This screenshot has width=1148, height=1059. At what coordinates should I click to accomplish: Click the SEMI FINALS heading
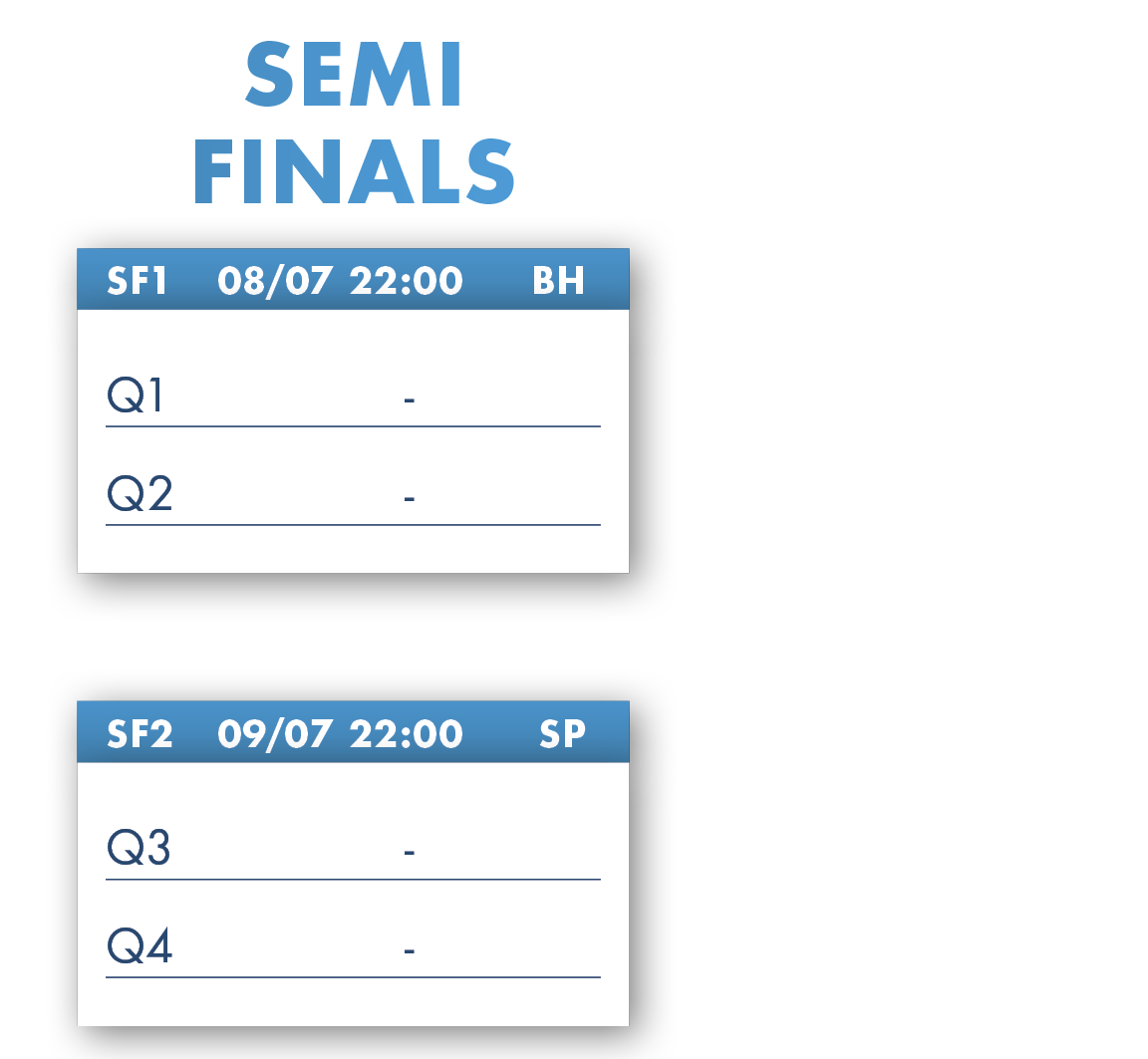click(x=354, y=122)
